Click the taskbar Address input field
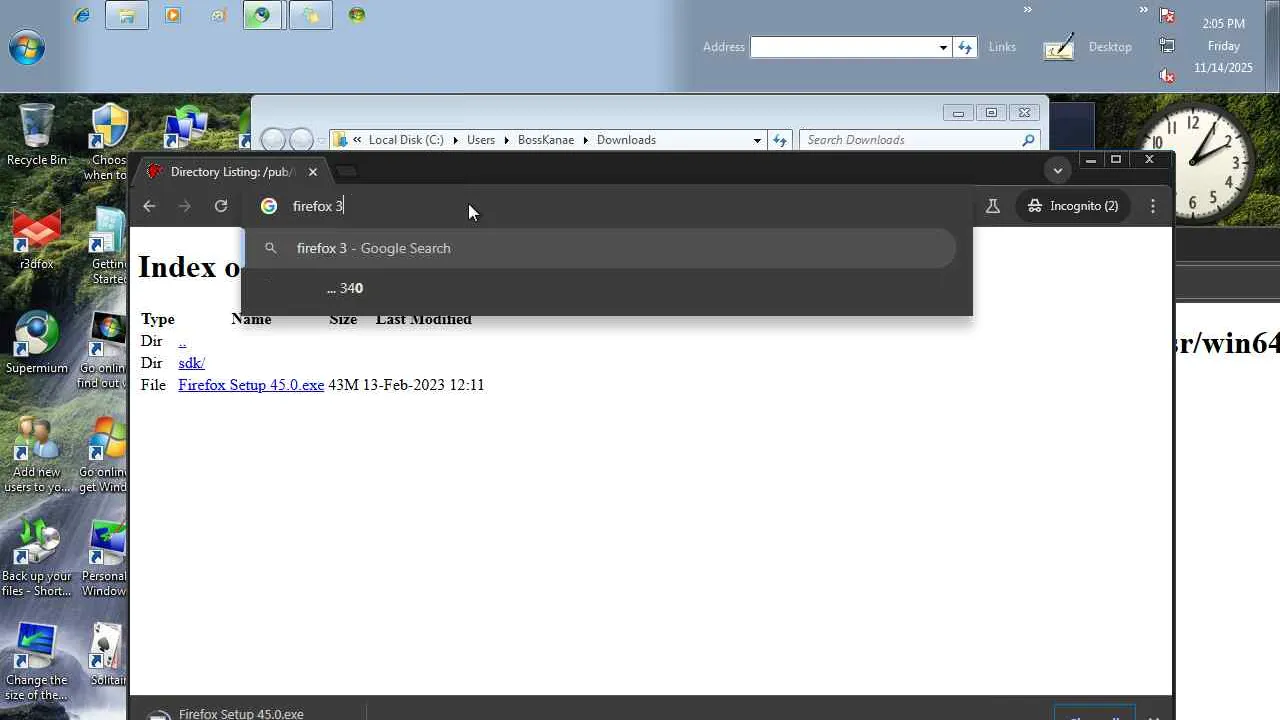1280x720 pixels. [x=843, y=47]
